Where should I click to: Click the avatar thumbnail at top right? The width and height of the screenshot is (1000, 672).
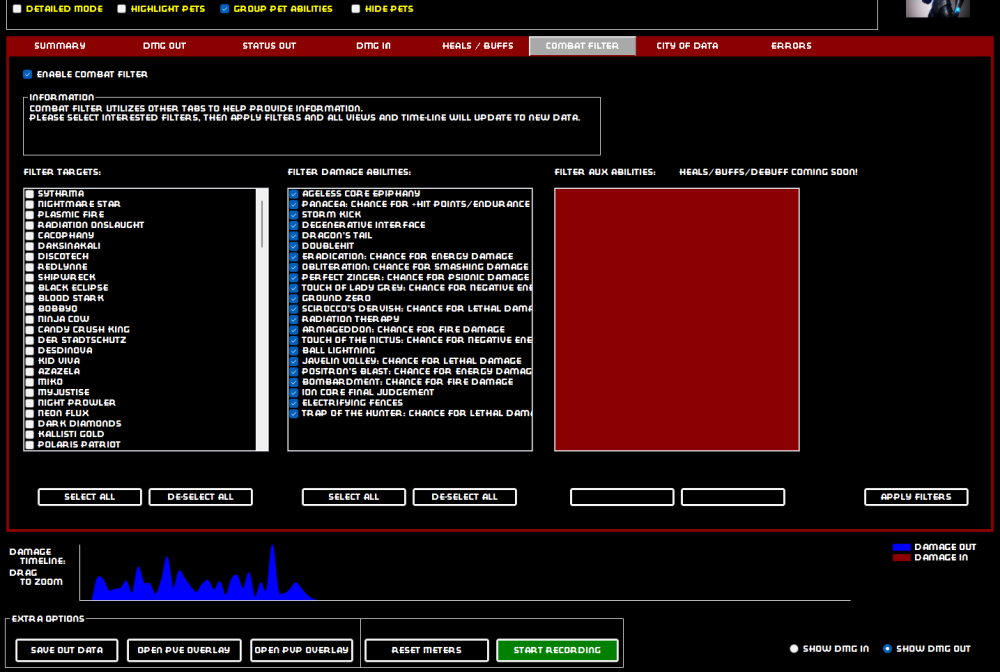tap(937, 8)
